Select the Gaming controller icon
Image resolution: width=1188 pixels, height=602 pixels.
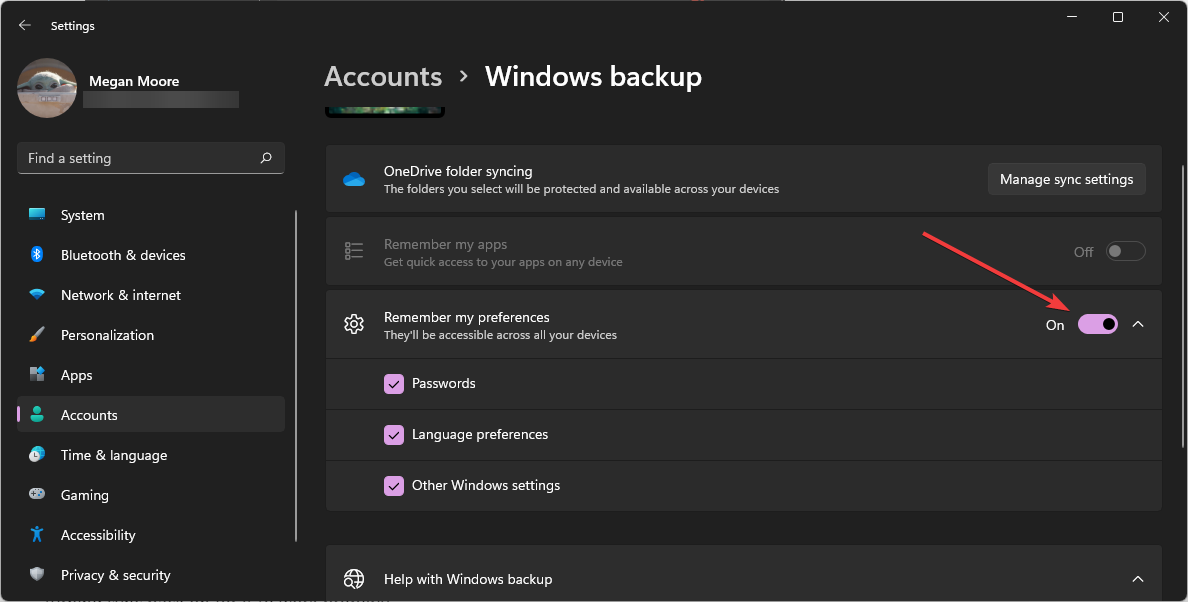[36, 495]
